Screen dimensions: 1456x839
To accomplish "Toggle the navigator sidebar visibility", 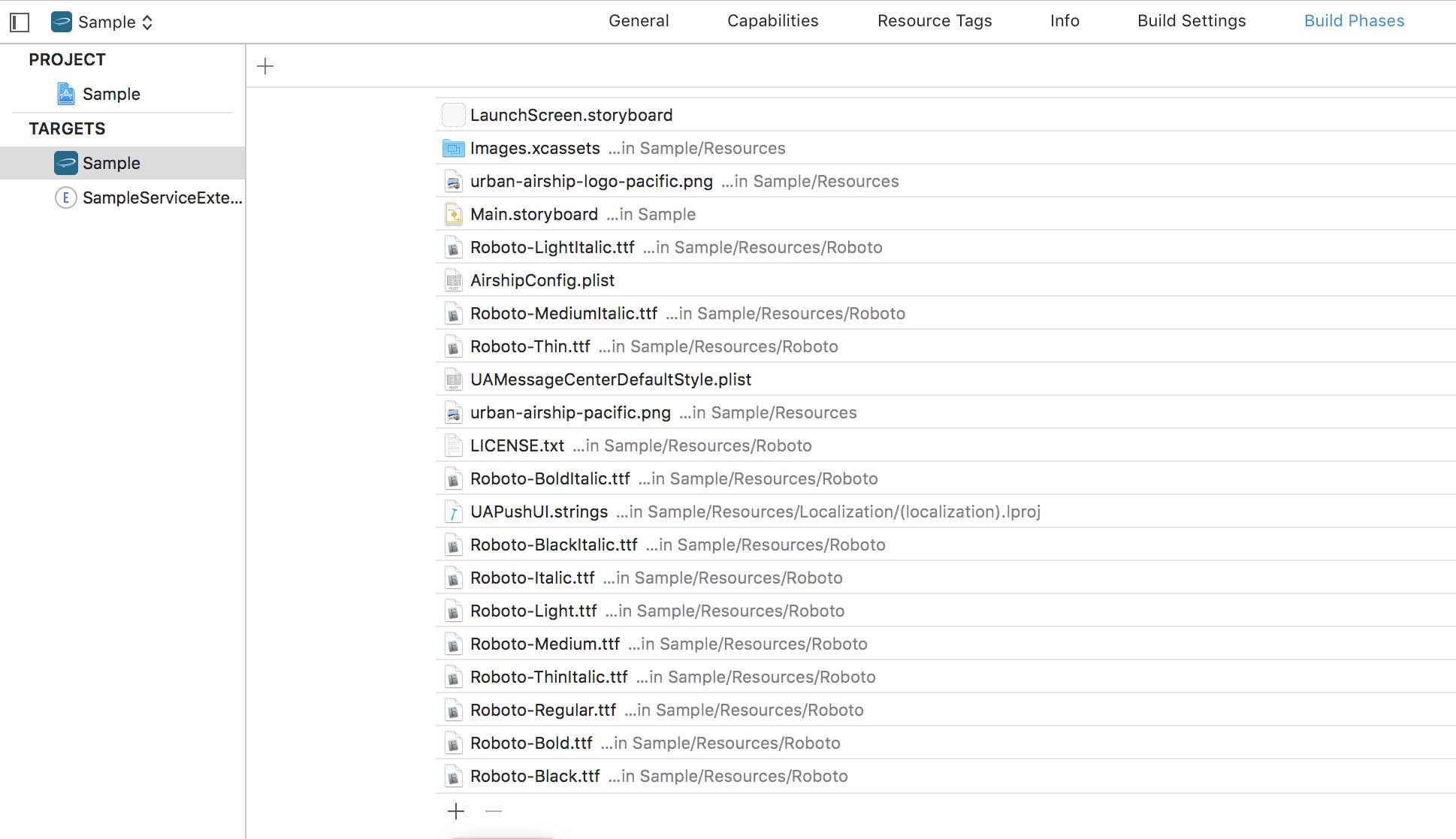I will [x=20, y=22].
